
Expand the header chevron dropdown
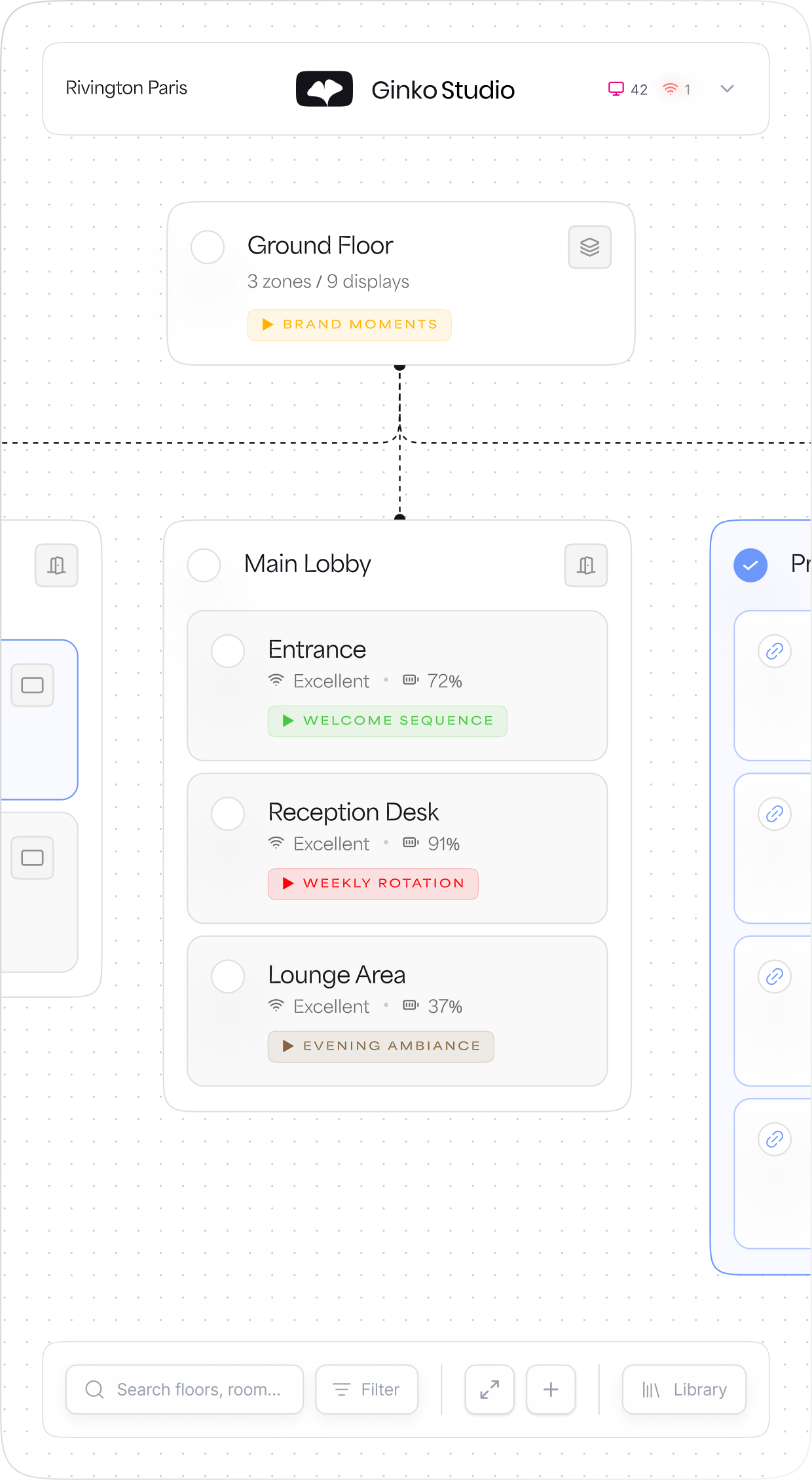point(727,89)
